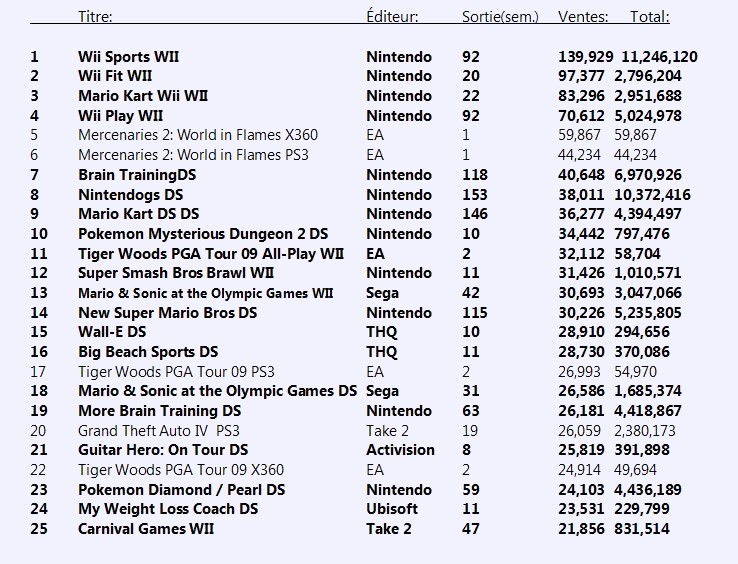Click Mario Kart Wii WII entry
Screen dimensions: 738x564
[143, 96]
